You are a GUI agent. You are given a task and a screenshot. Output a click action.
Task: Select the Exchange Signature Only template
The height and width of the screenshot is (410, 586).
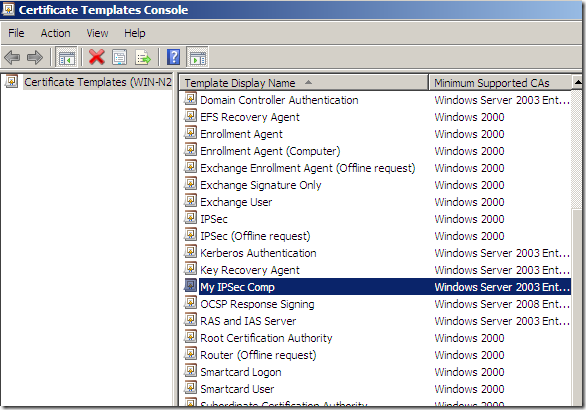[260, 185]
